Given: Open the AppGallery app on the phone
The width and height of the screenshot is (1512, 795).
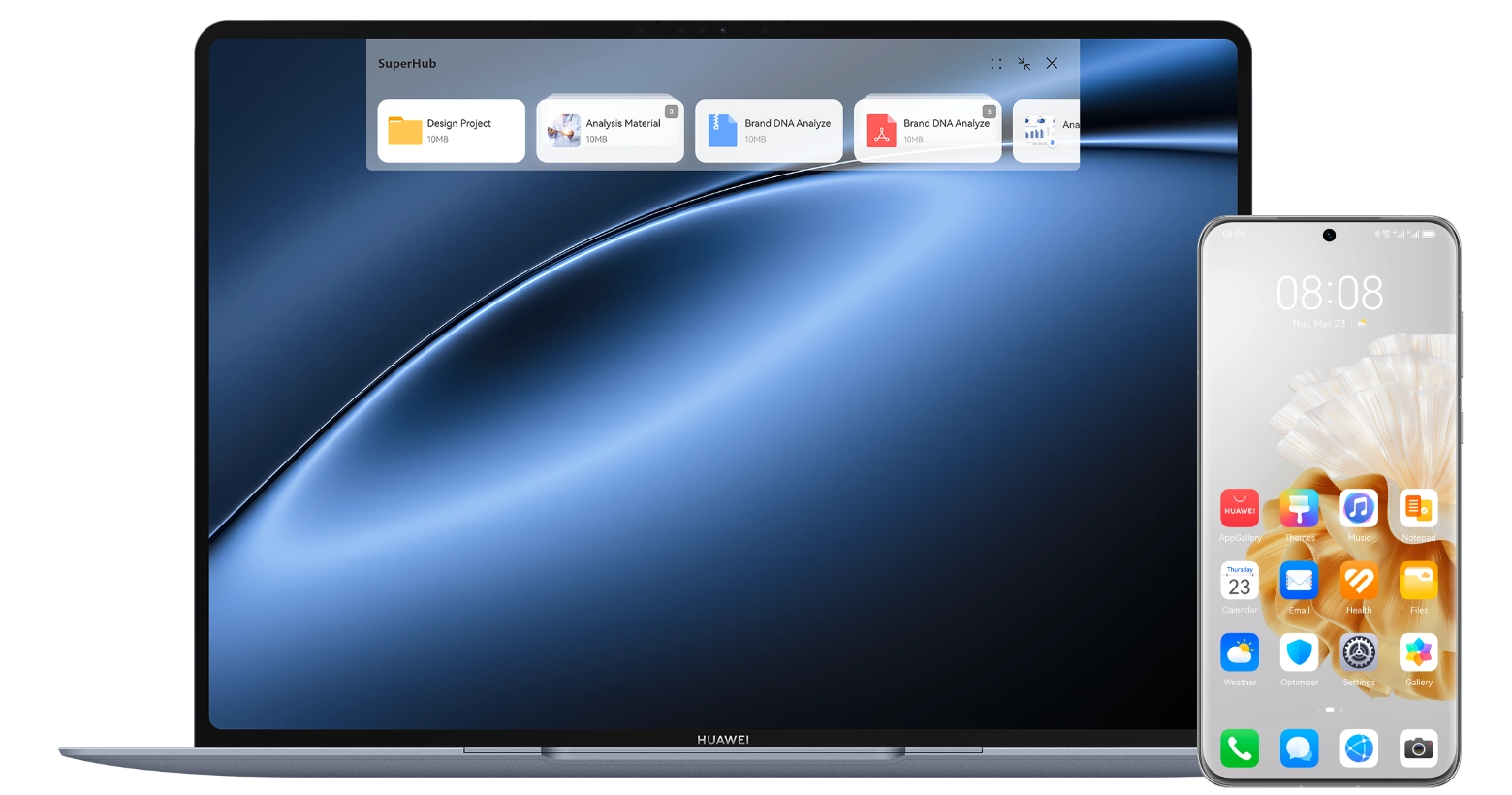Looking at the screenshot, I should 1239,509.
